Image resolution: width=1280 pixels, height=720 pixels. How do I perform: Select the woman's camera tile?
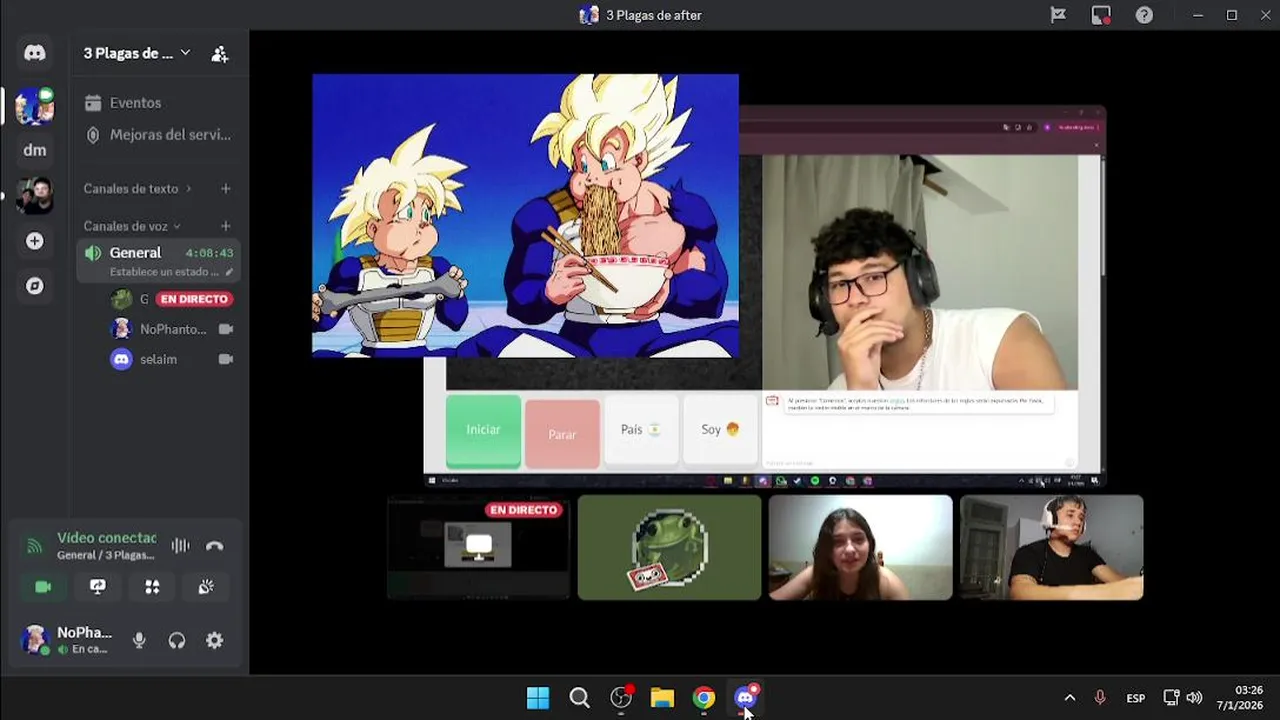[860, 547]
